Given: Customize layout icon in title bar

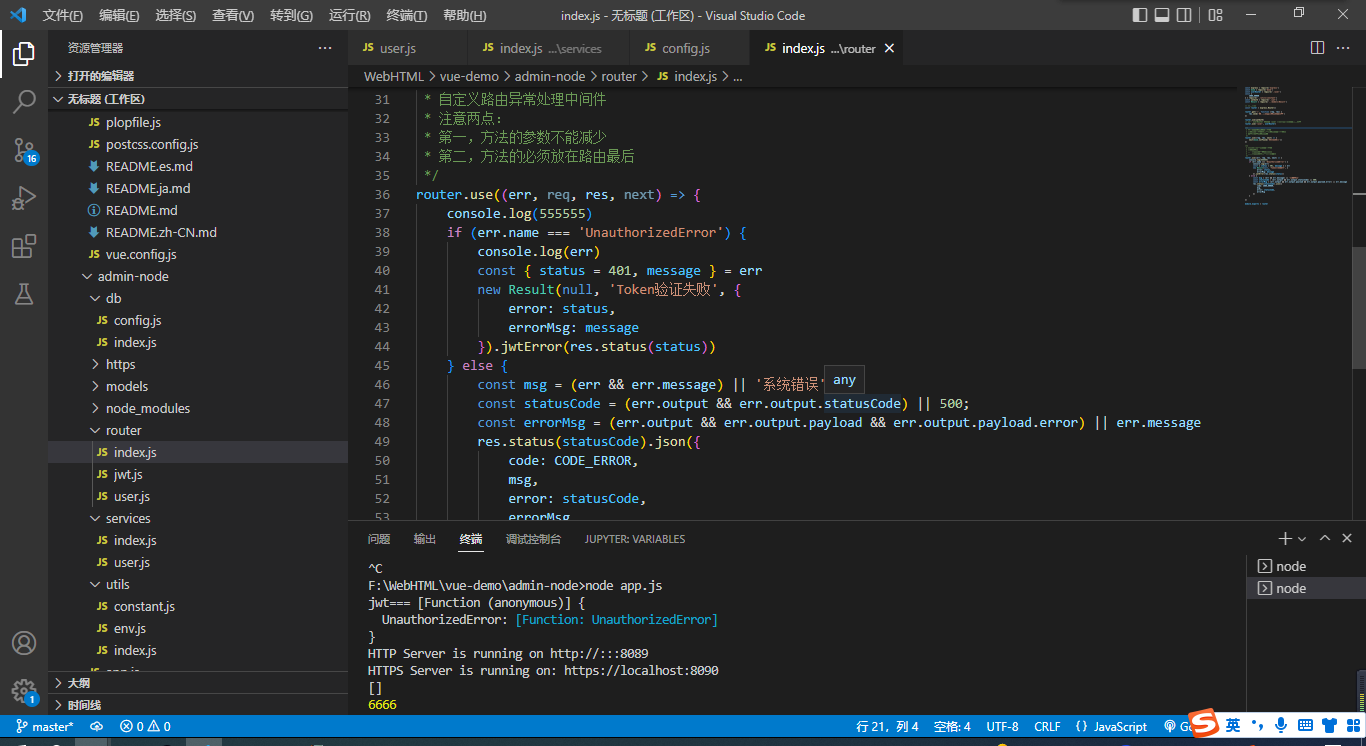Looking at the screenshot, I should (1215, 15).
